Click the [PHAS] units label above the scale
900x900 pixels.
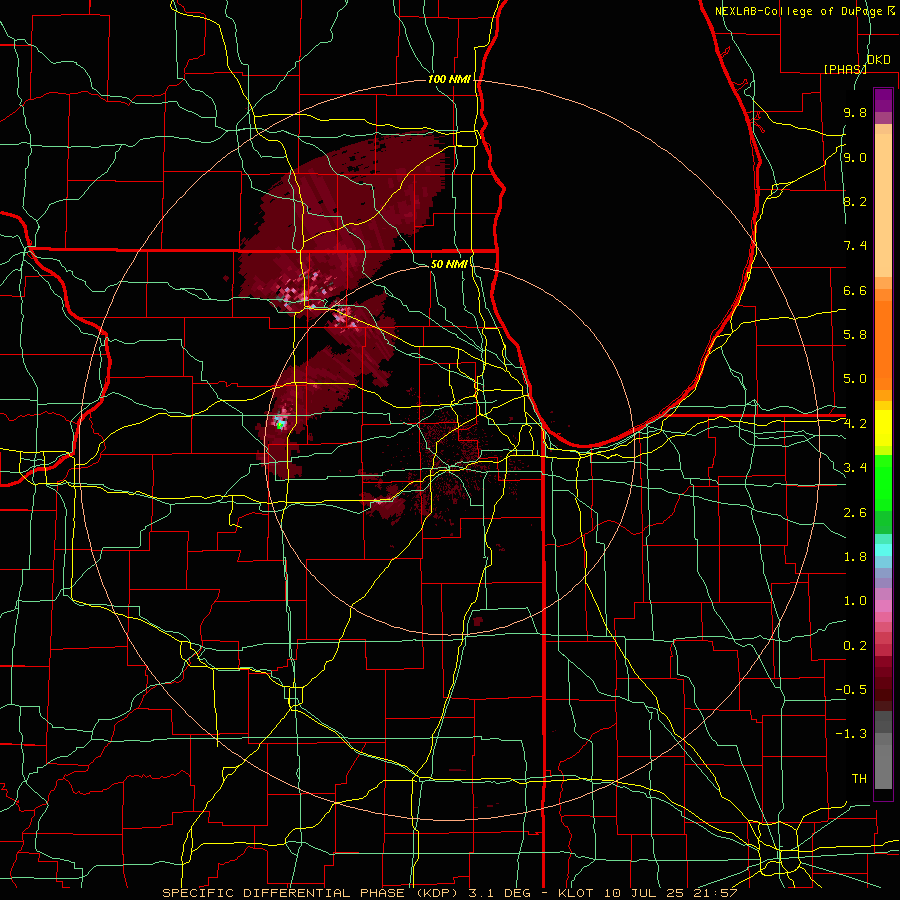click(x=845, y=69)
